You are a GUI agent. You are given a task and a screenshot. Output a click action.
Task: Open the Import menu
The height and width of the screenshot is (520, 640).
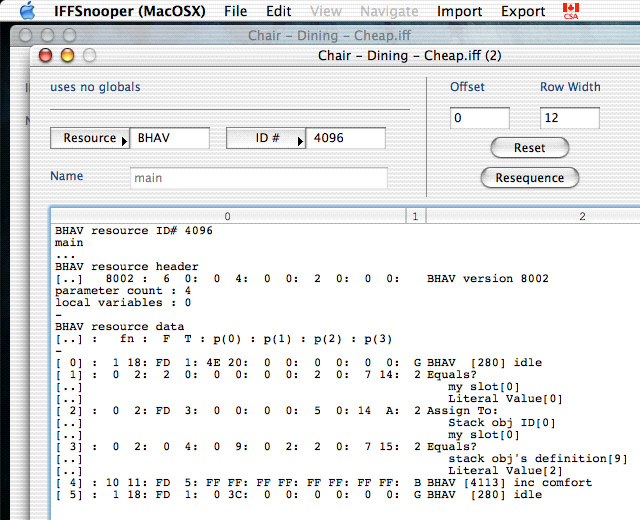[459, 12]
